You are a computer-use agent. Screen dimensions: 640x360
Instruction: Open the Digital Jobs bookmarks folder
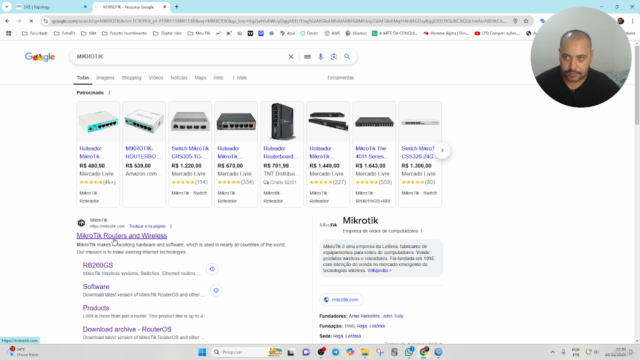[x=167, y=33]
